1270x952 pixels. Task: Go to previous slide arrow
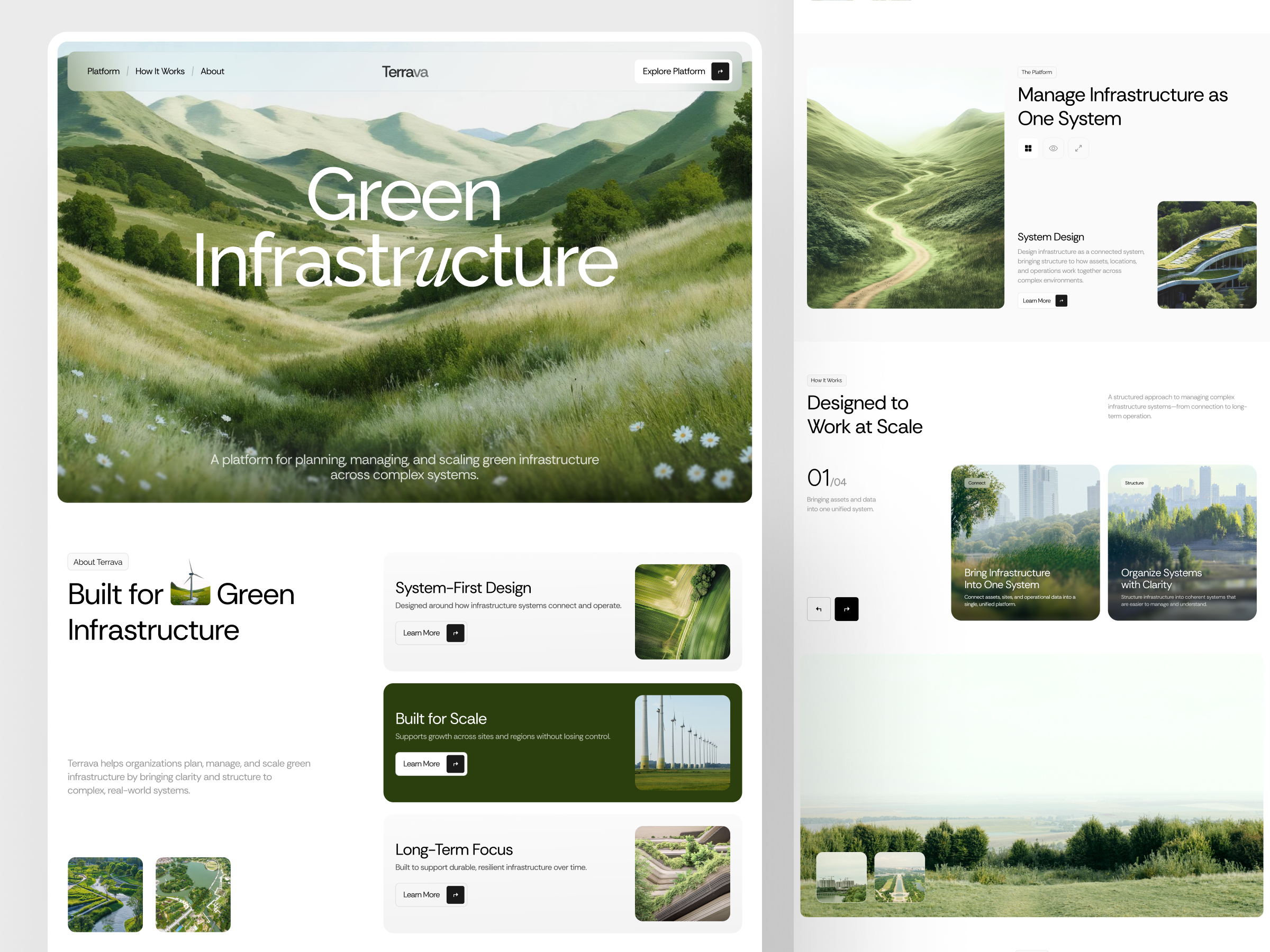[x=819, y=609]
